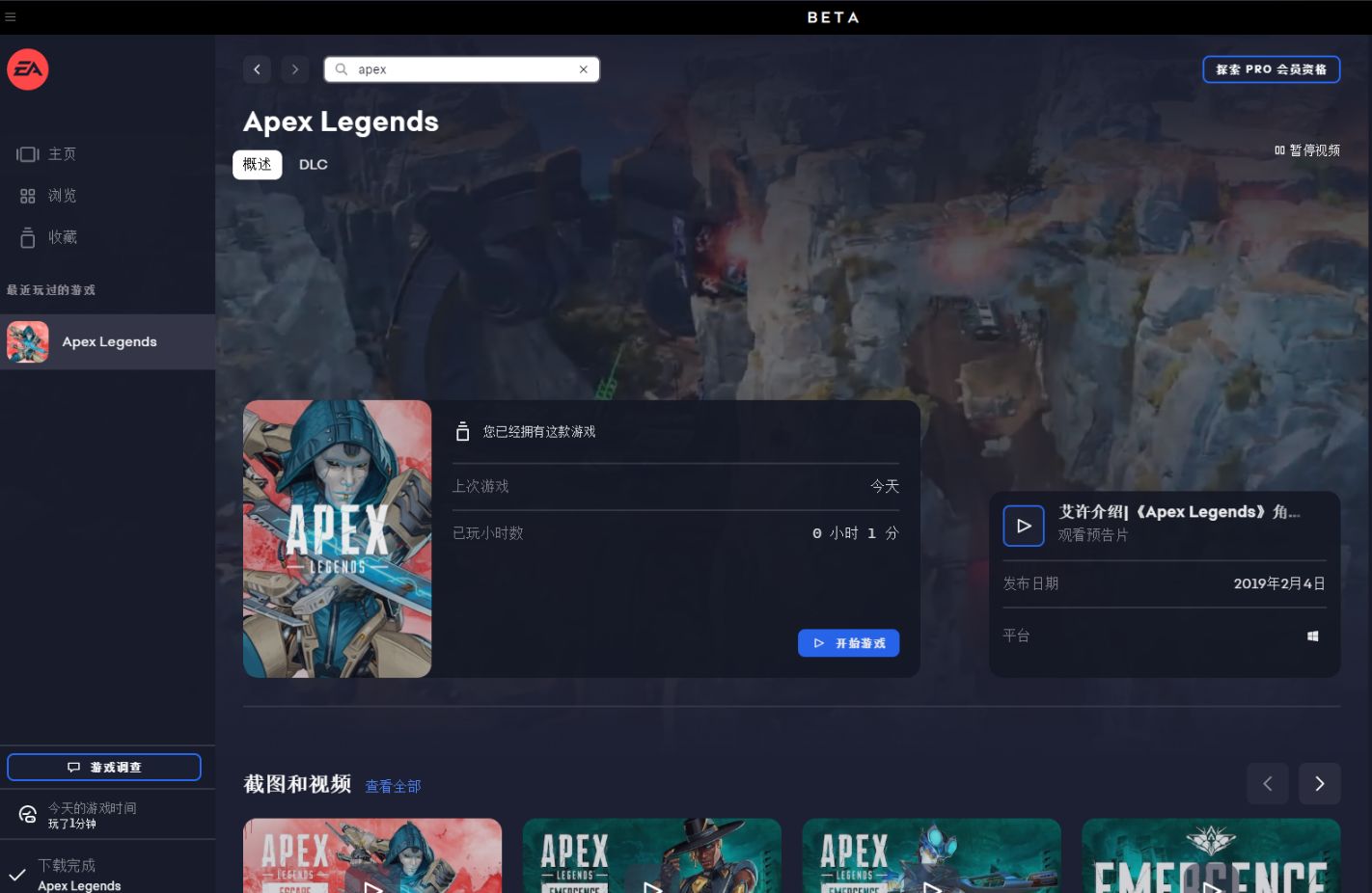The image size is (1372, 893).
Task: Clear the search box with X
Action: [x=584, y=69]
